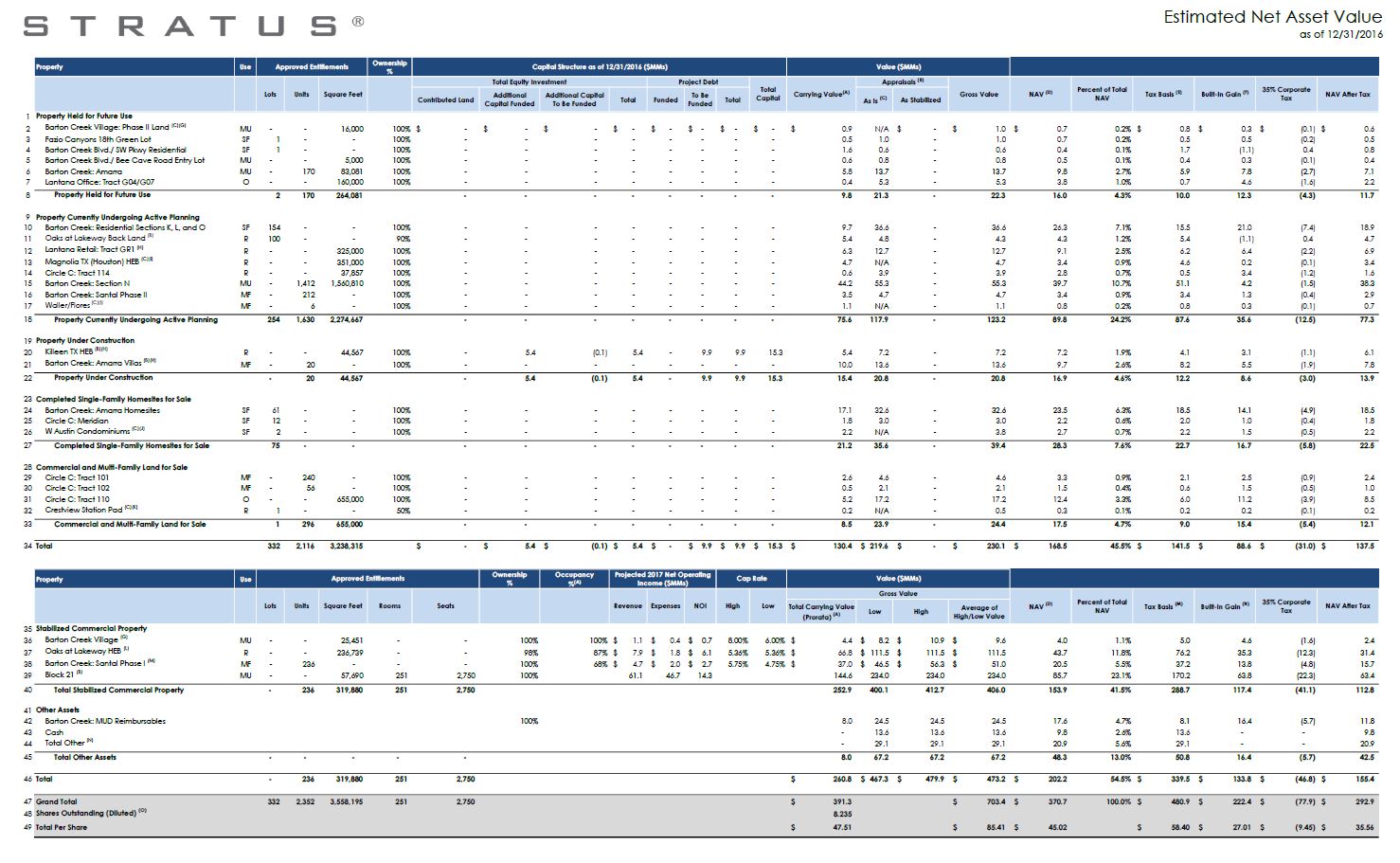Click row label 'Fazio Canyons 18th Green Lot'

click(x=98, y=139)
